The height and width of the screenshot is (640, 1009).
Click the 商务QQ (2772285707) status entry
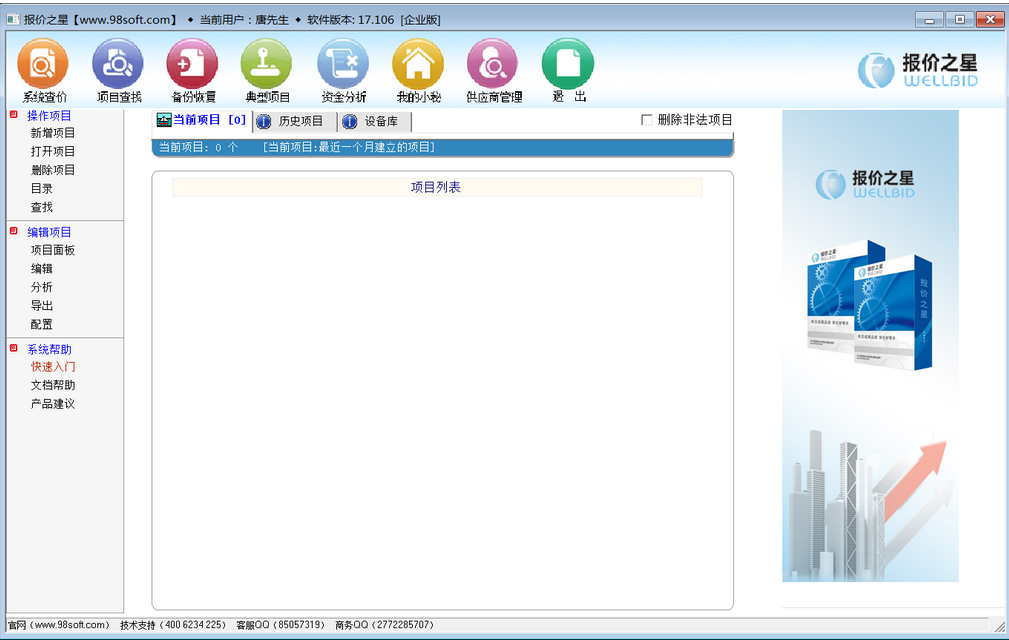pos(385,625)
